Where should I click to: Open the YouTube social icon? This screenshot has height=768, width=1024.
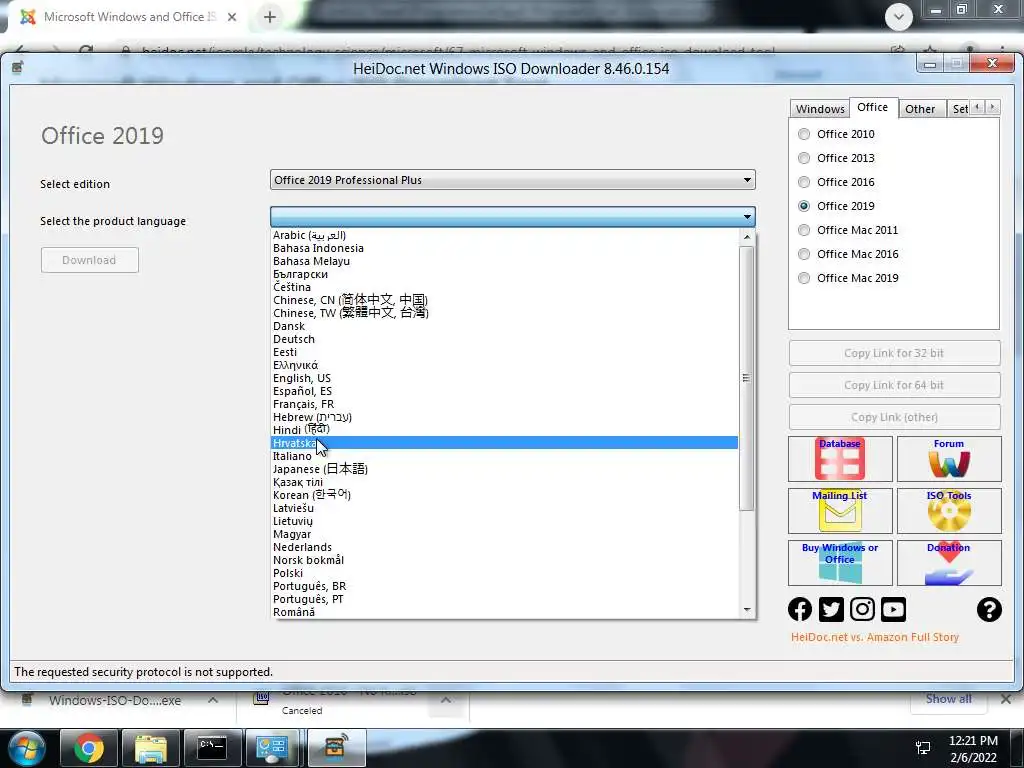[893, 609]
